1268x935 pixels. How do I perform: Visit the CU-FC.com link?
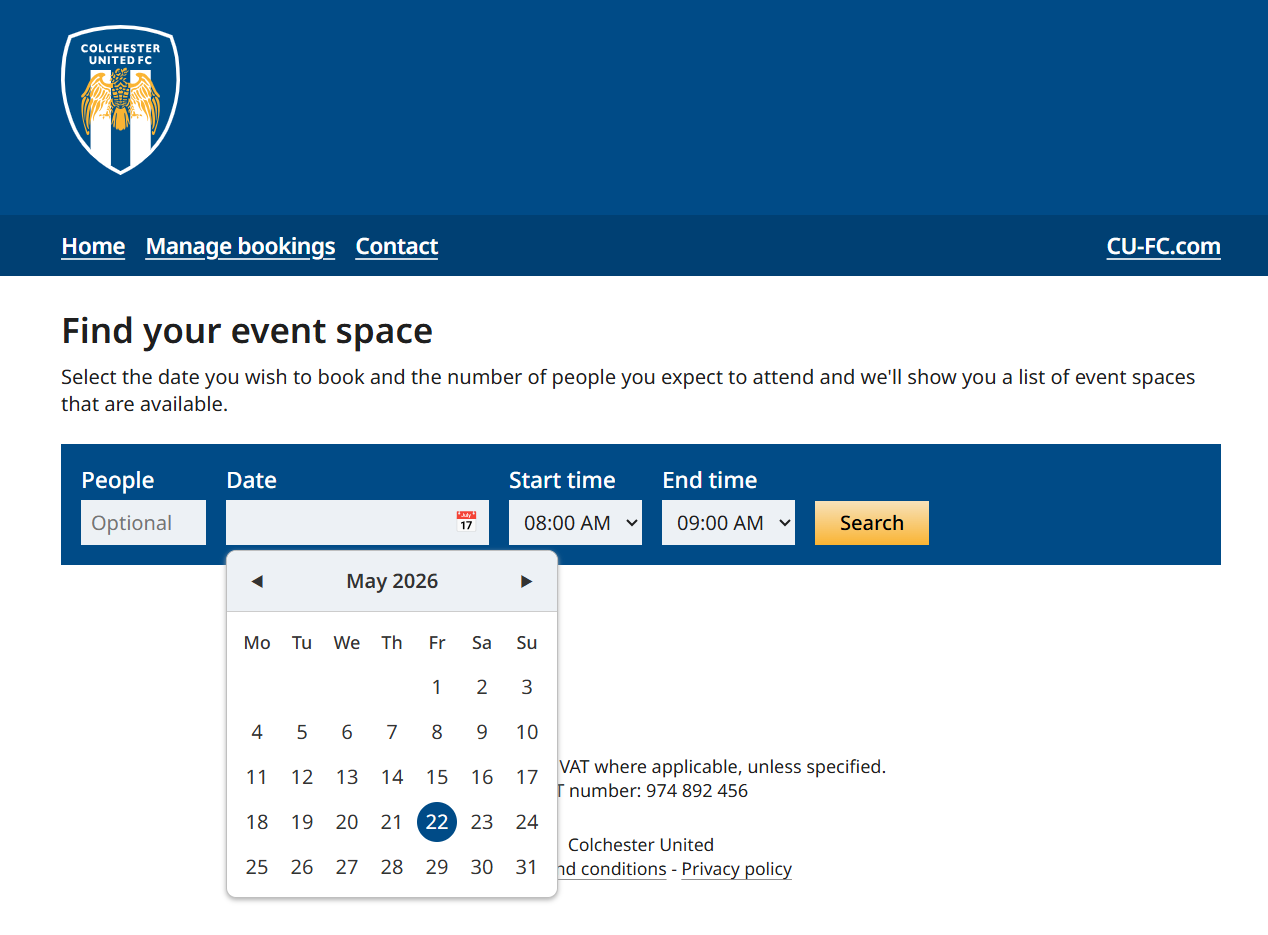pos(1164,246)
